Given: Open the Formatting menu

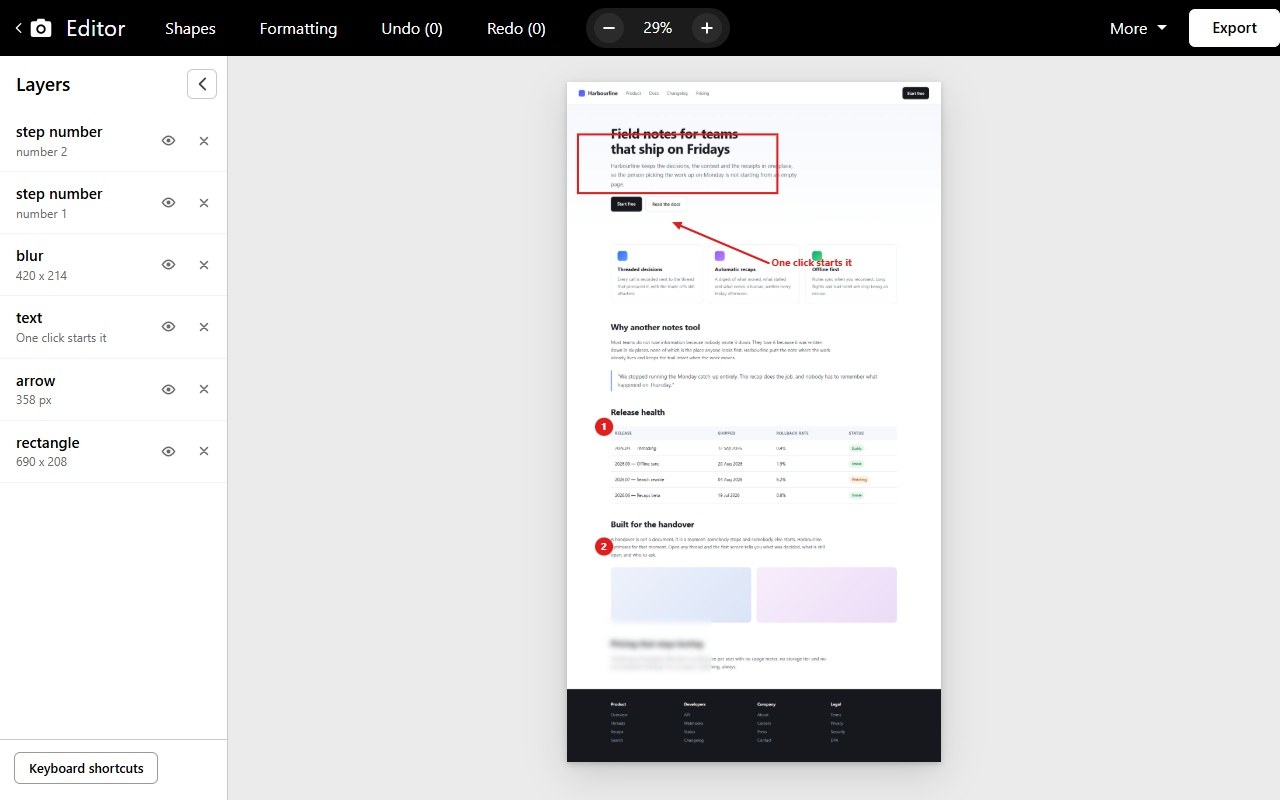Looking at the screenshot, I should (298, 28).
